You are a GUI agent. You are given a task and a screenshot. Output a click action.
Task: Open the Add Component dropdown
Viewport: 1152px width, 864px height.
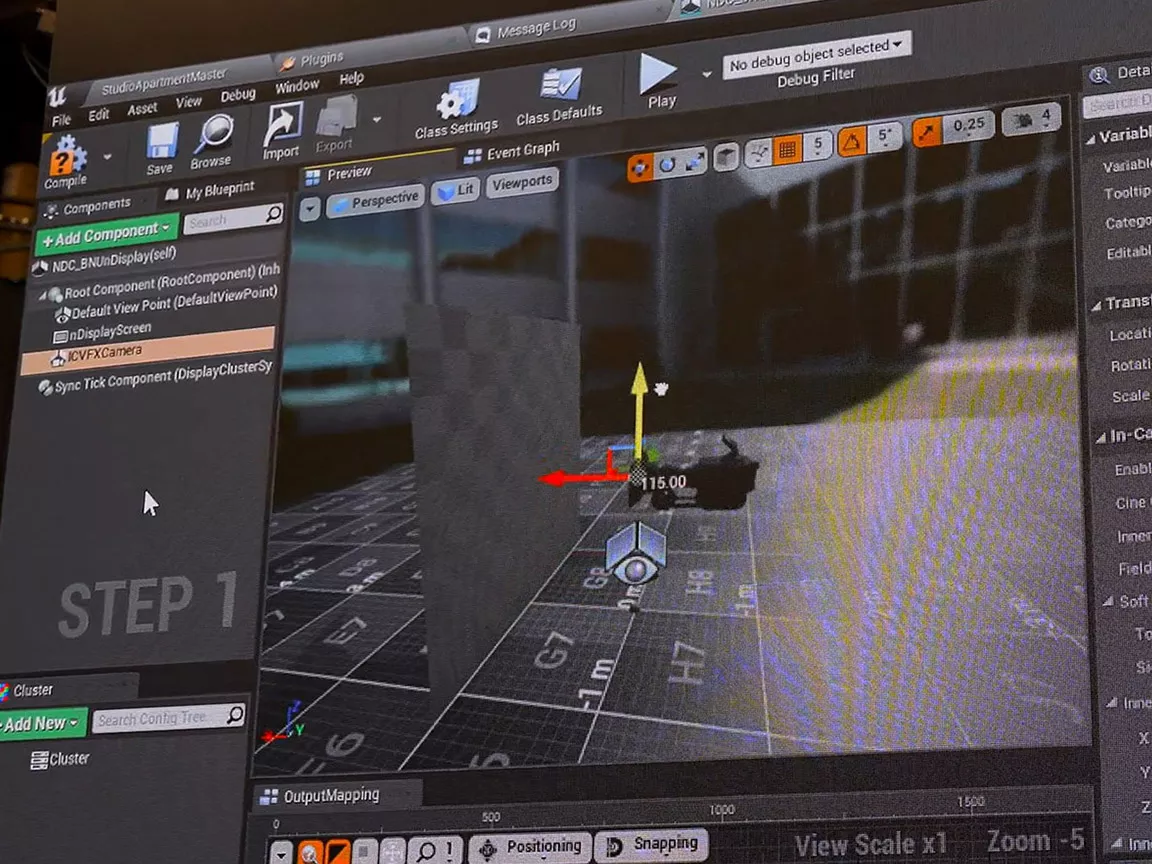click(x=107, y=234)
